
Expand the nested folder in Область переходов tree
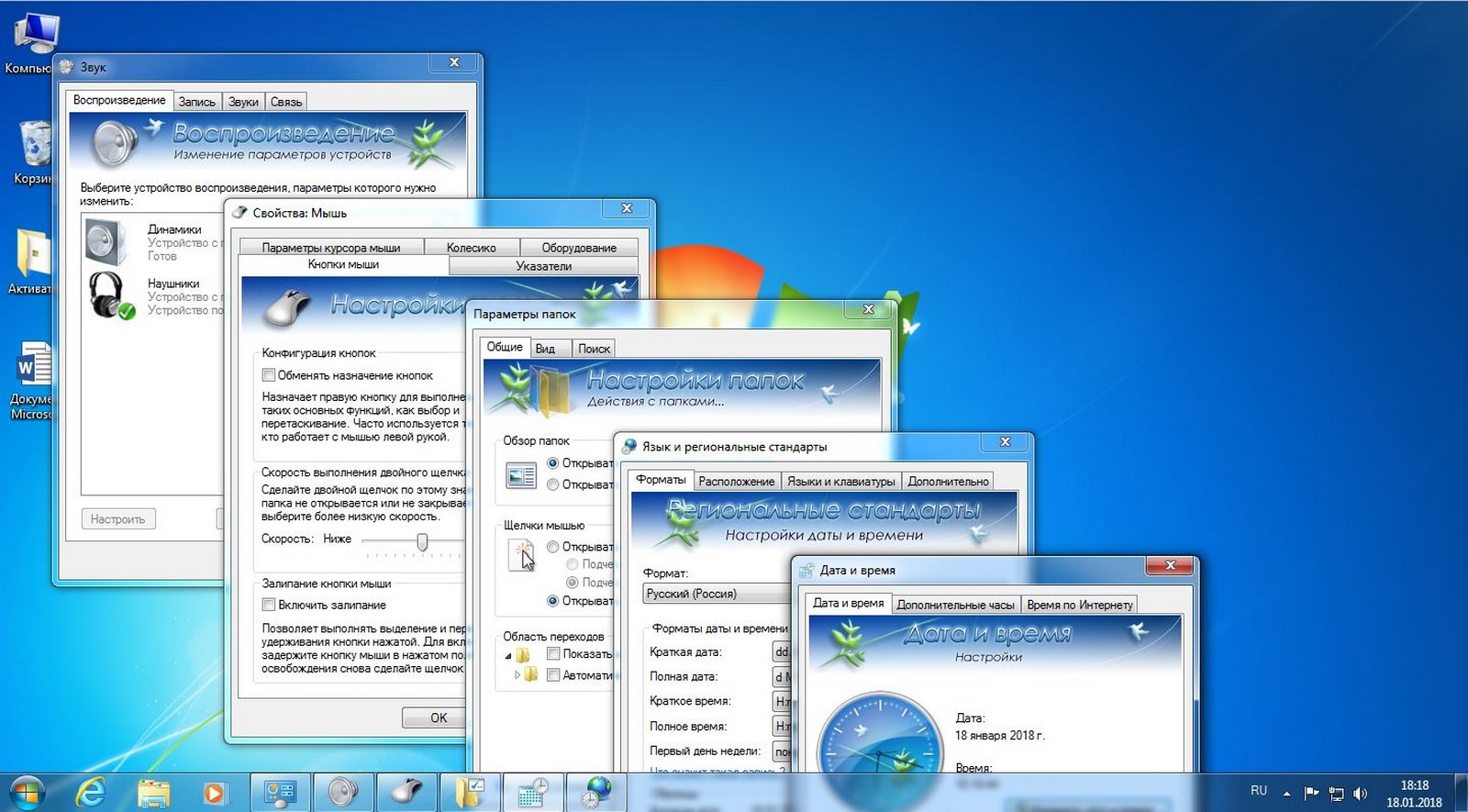coord(517,674)
